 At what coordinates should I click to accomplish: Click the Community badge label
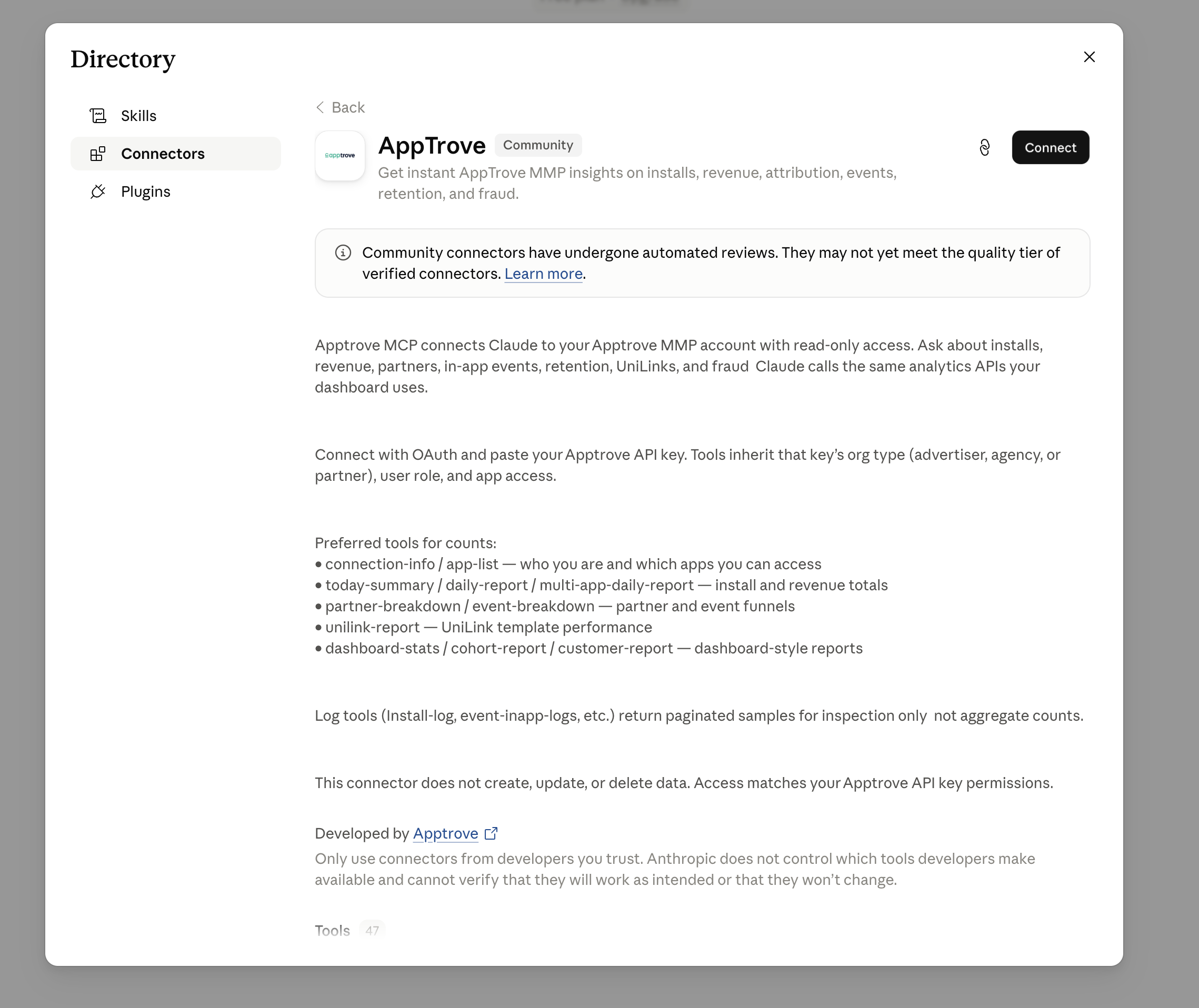(538, 145)
